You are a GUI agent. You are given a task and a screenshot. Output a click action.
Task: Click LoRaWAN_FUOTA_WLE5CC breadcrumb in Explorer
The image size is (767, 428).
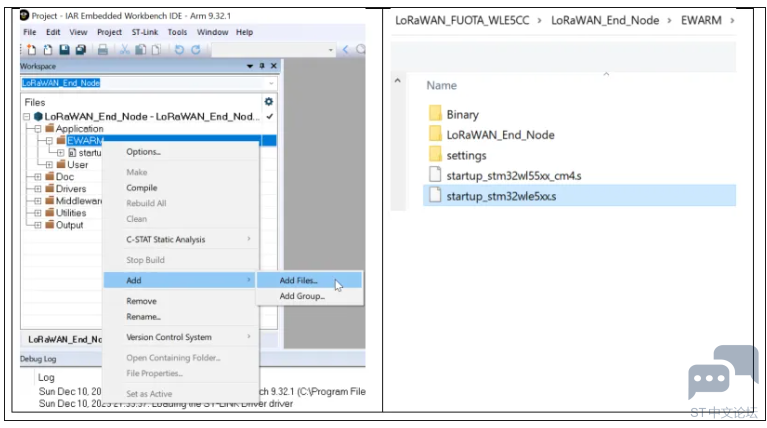[462, 21]
